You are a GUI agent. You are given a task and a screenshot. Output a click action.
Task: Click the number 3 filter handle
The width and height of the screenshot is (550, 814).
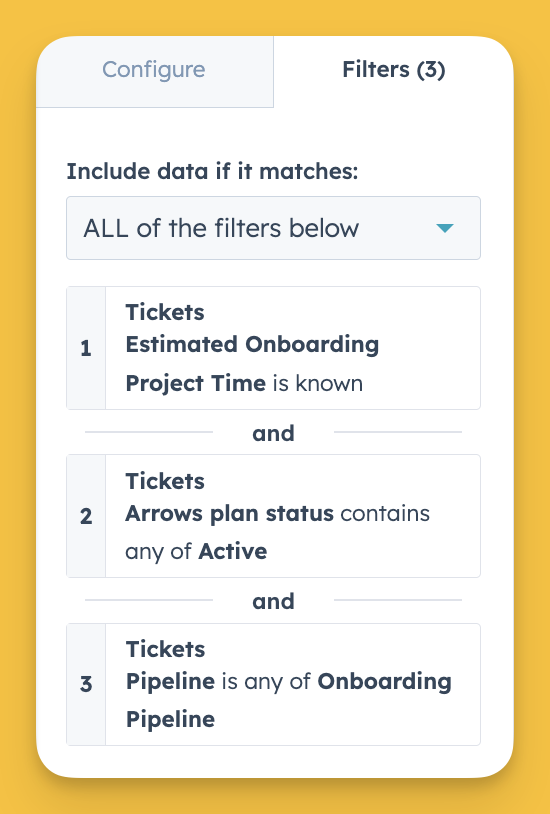click(x=86, y=684)
